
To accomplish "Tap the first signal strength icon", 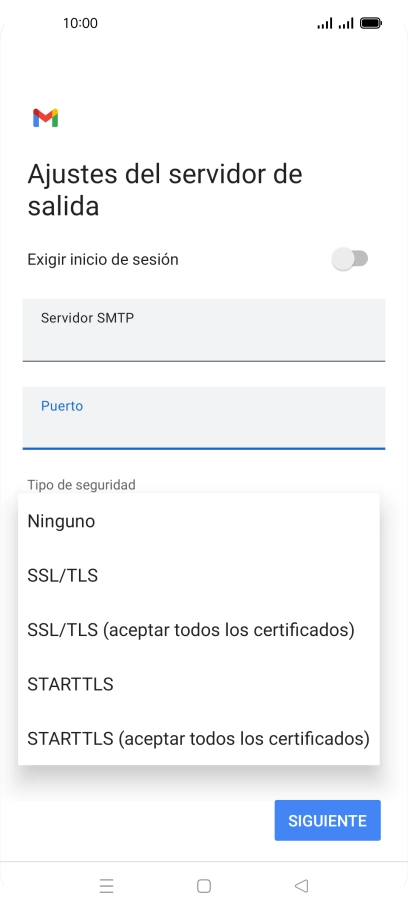I will [325, 23].
